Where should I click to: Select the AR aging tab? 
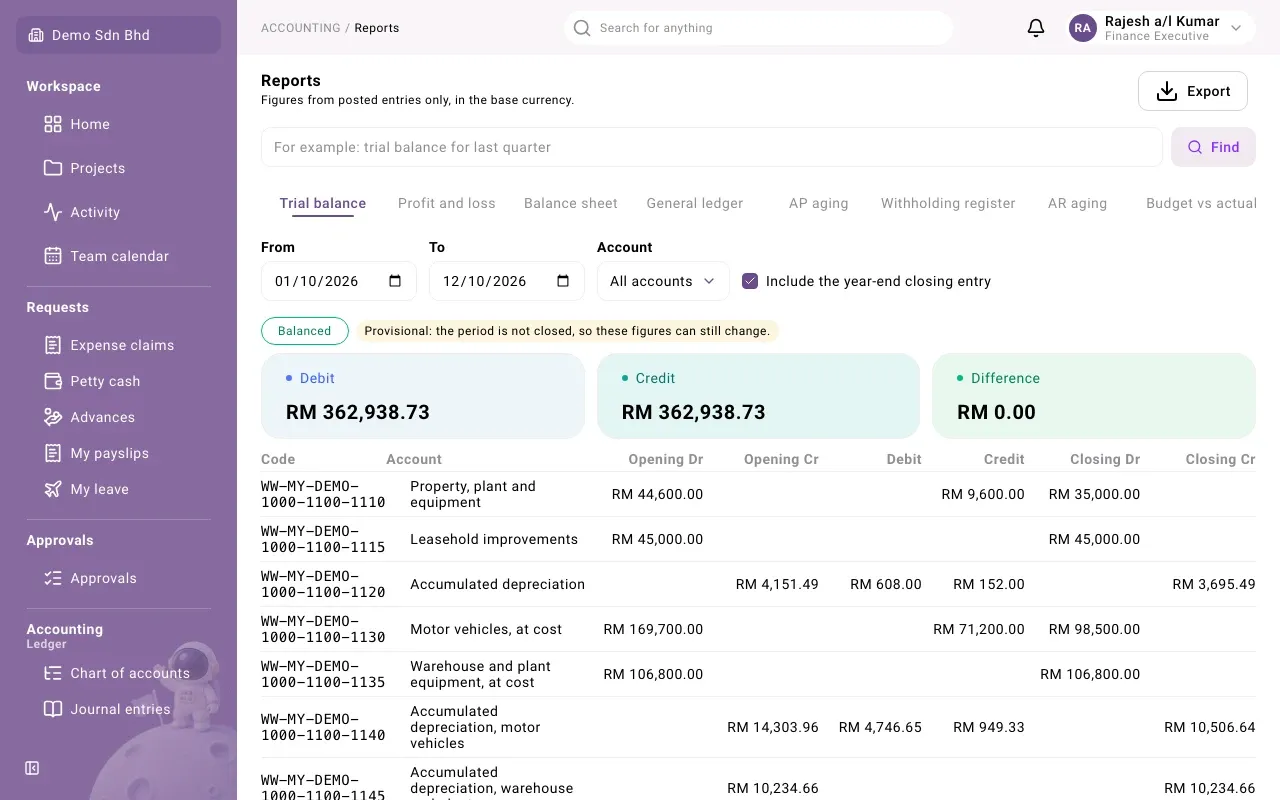[x=1077, y=203]
